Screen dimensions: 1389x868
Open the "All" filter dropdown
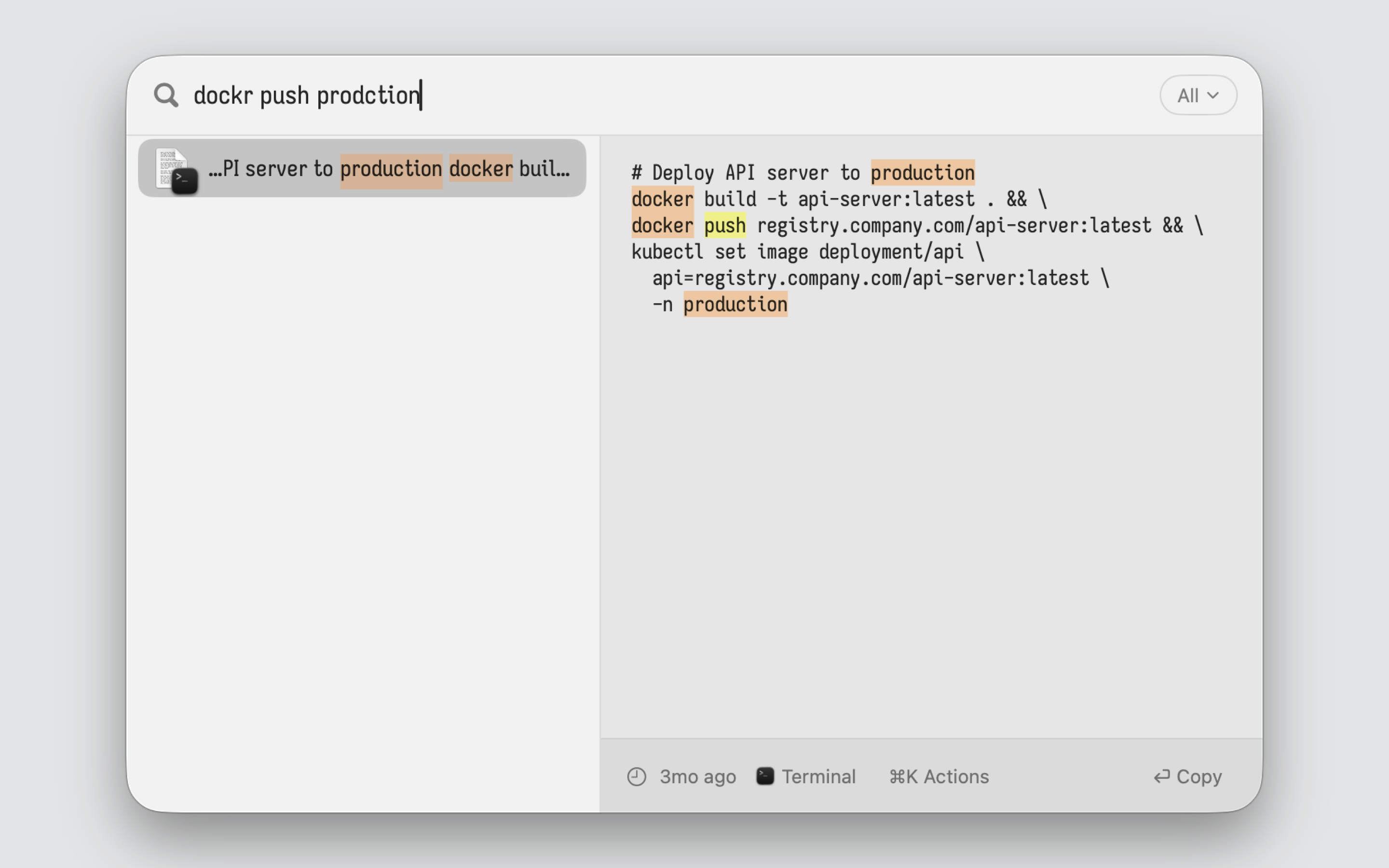click(1198, 95)
